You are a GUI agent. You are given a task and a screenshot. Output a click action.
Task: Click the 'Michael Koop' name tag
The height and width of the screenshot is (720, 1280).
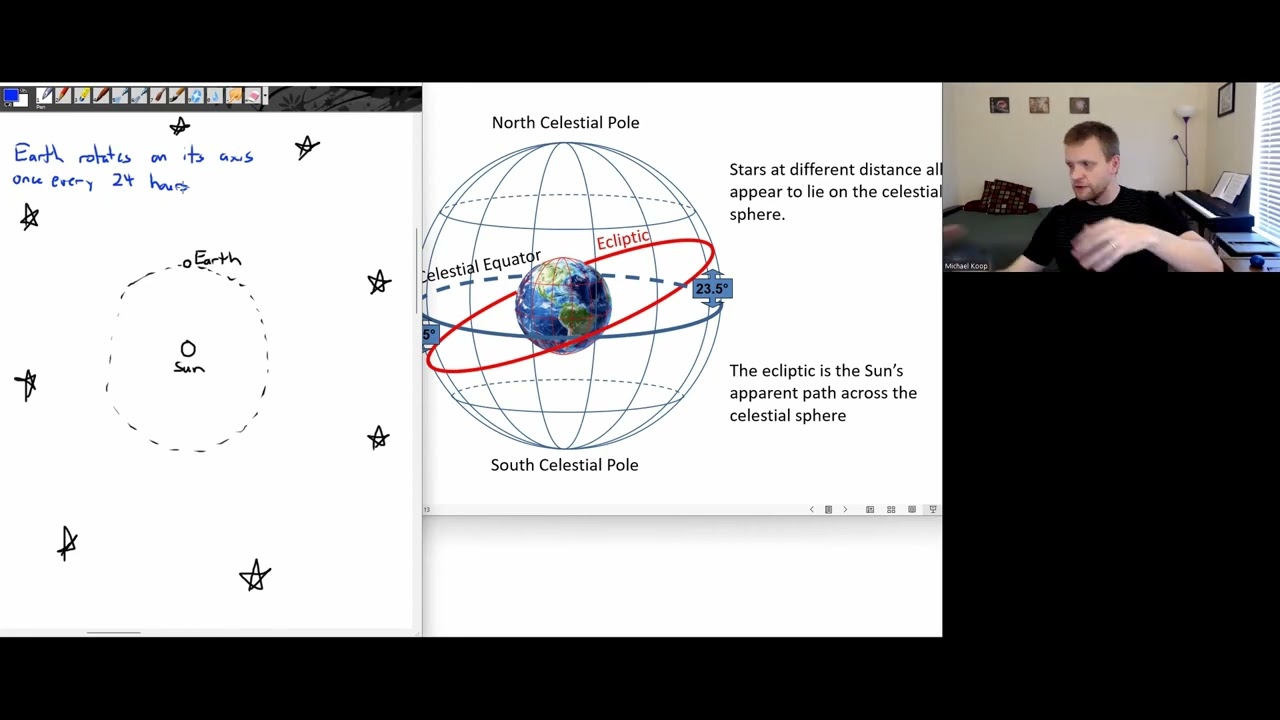pyautogui.click(x=966, y=266)
